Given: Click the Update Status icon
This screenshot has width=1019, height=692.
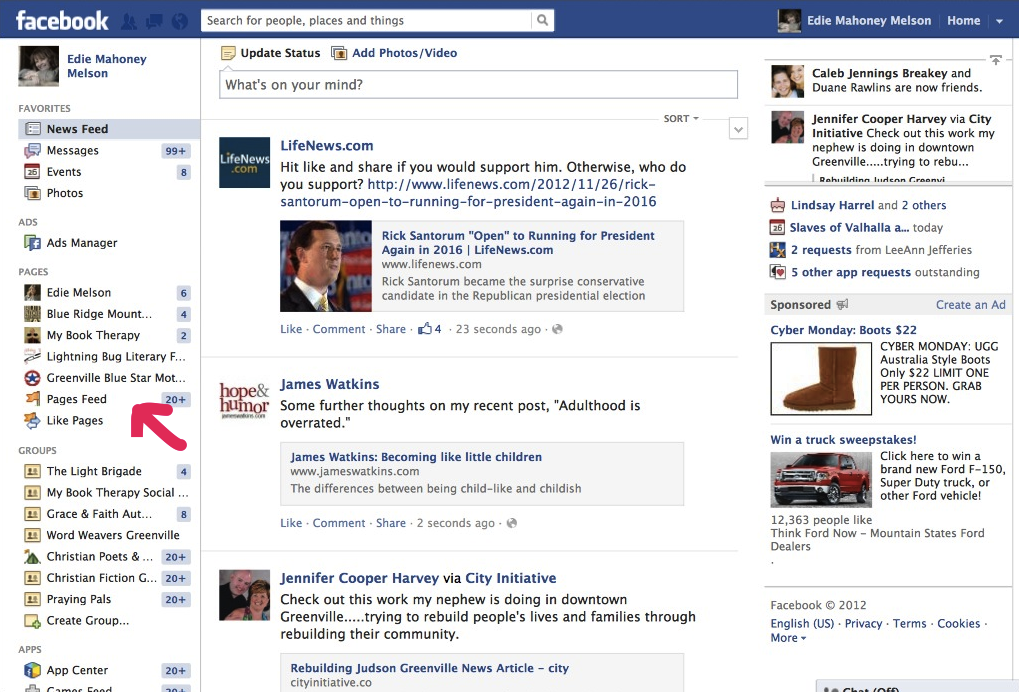Looking at the screenshot, I should 228,53.
